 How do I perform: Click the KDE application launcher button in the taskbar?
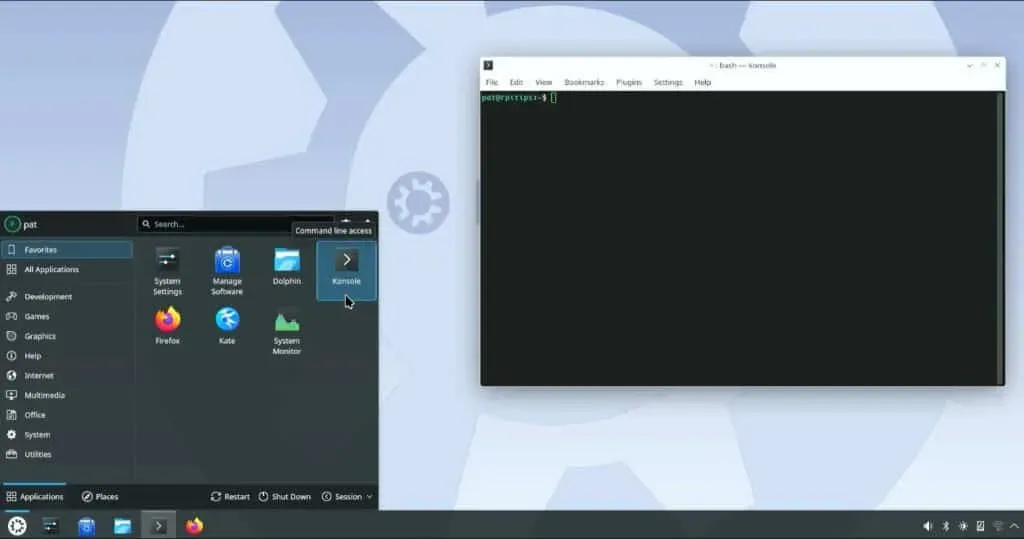pyautogui.click(x=17, y=526)
